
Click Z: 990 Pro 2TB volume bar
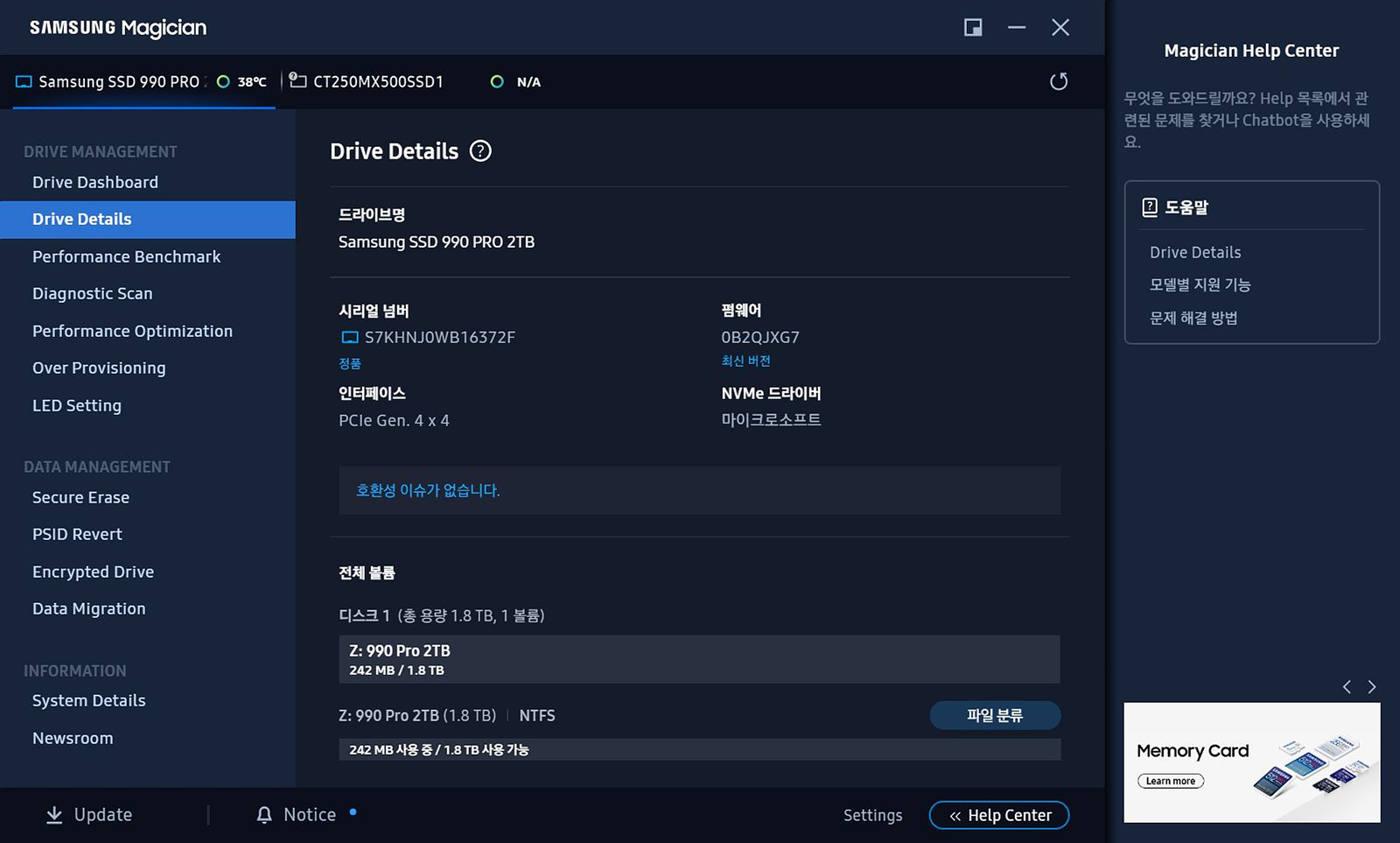(x=699, y=659)
